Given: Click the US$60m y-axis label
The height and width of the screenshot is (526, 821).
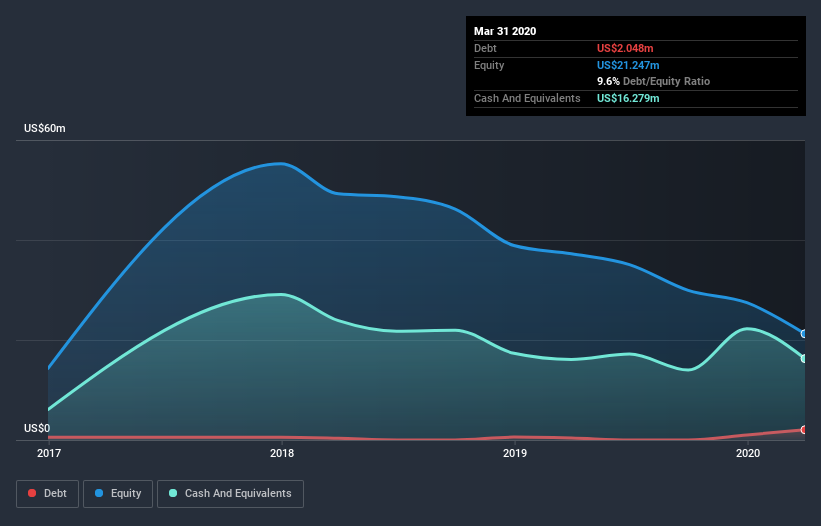Looking at the screenshot, I should click(45, 128).
